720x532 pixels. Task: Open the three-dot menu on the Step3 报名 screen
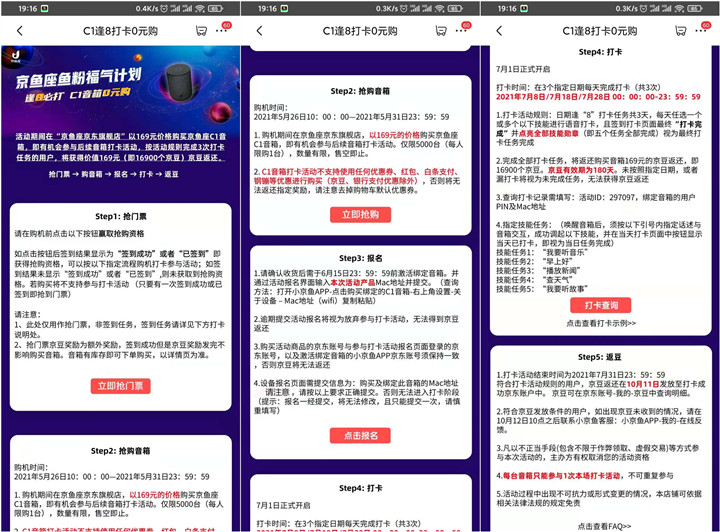(461, 31)
